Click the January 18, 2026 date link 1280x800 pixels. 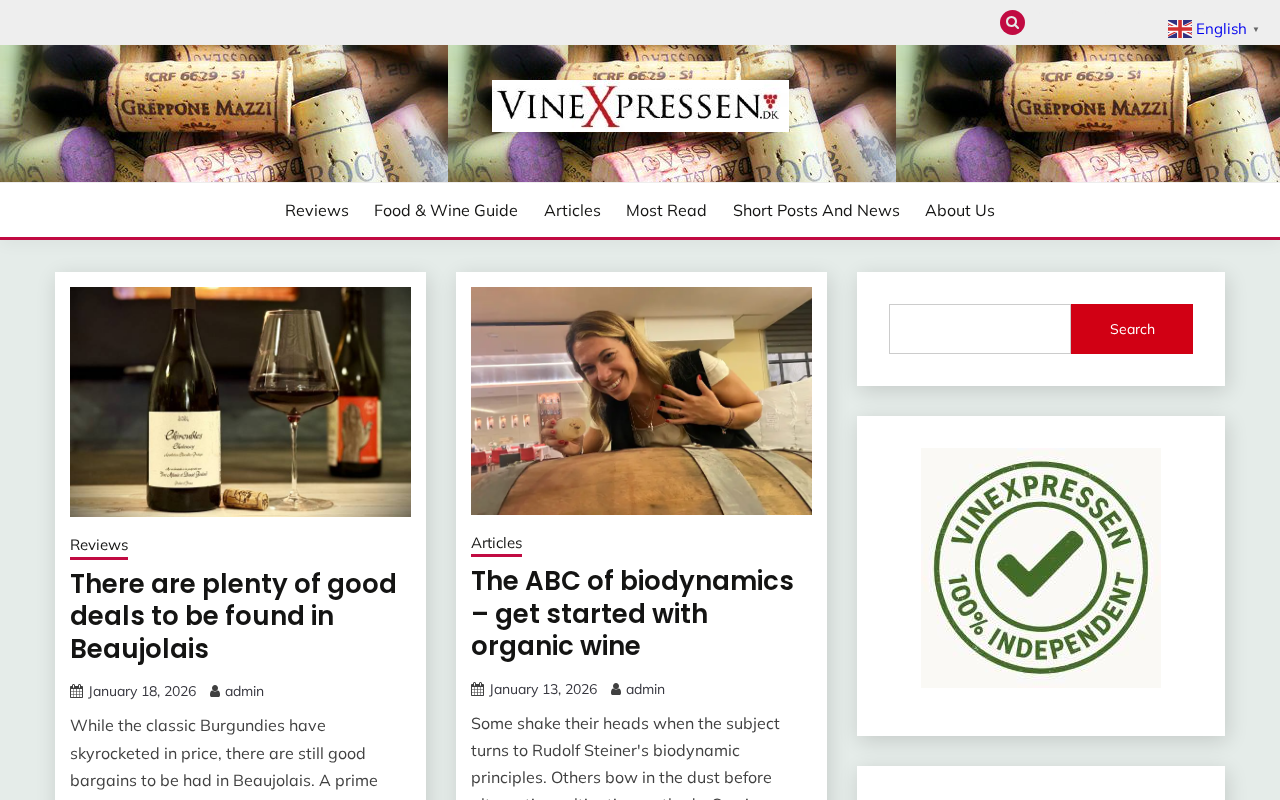pos(142,691)
